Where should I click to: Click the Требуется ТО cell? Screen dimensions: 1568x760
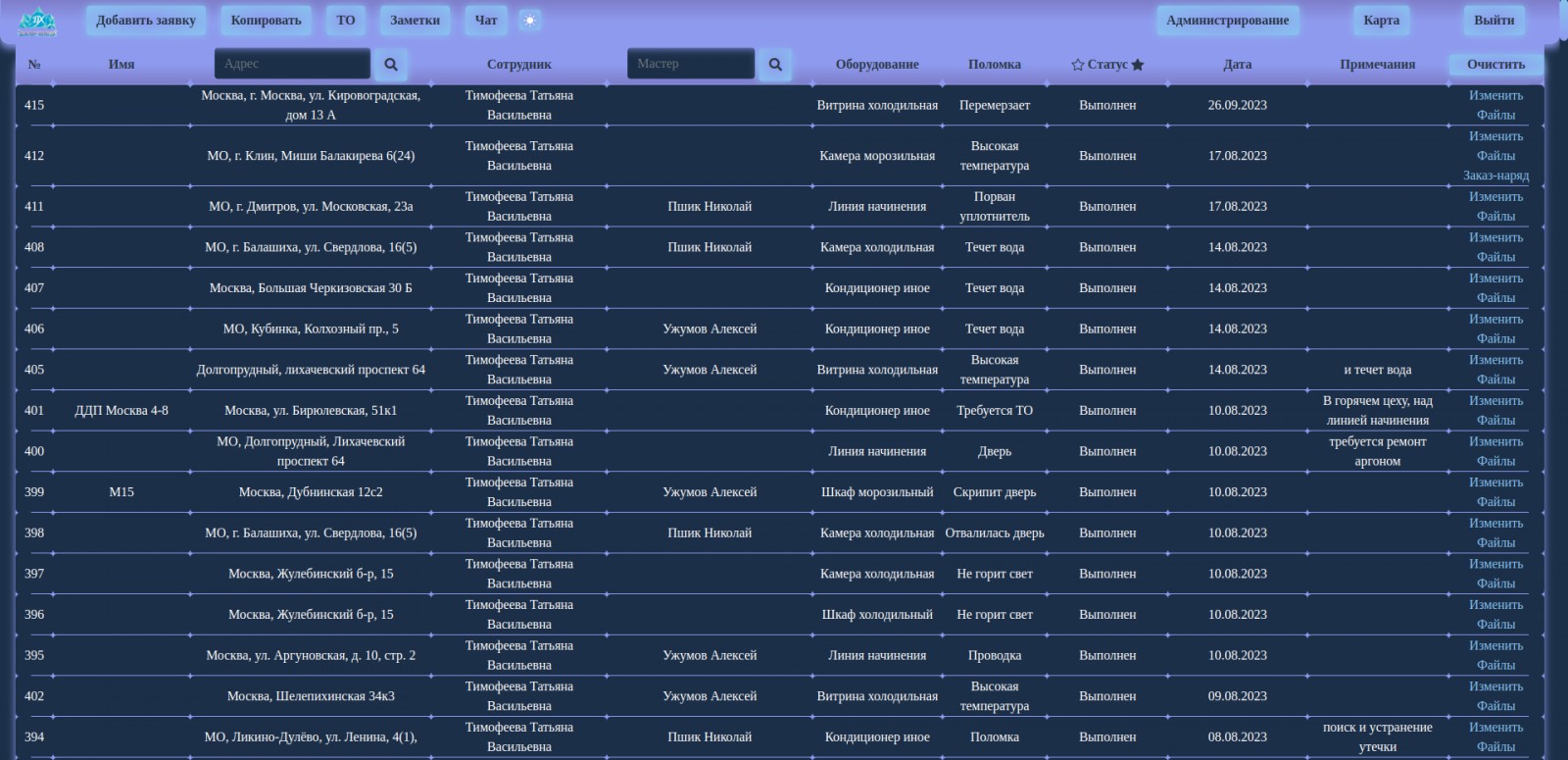[995, 411]
